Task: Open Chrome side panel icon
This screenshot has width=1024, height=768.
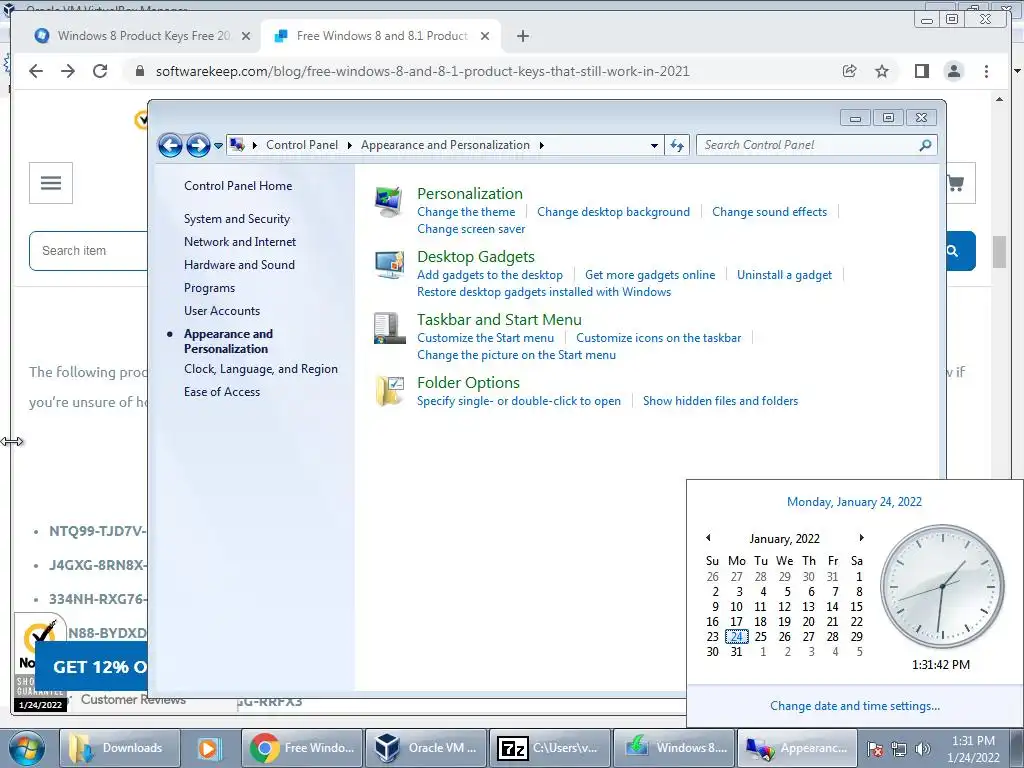Action: [921, 71]
